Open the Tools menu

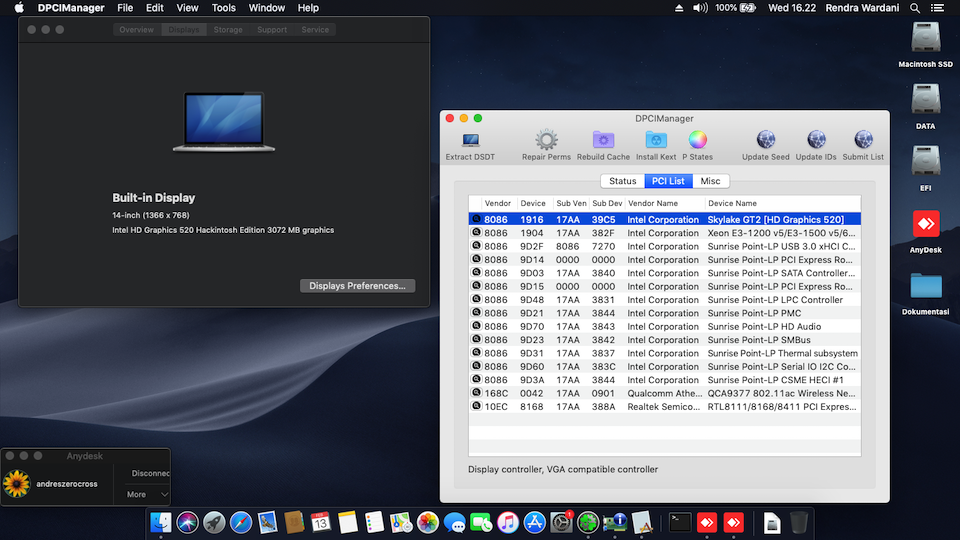click(223, 8)
